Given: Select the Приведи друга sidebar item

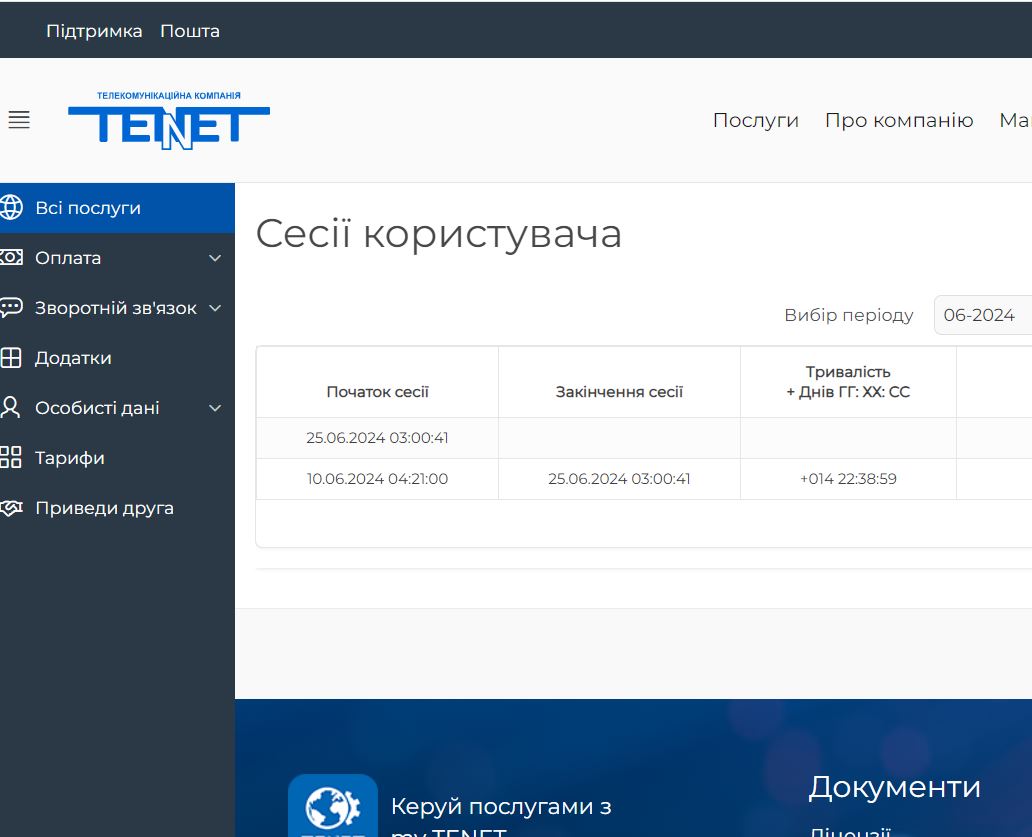Looking at the screenshot, I should 104,508.
